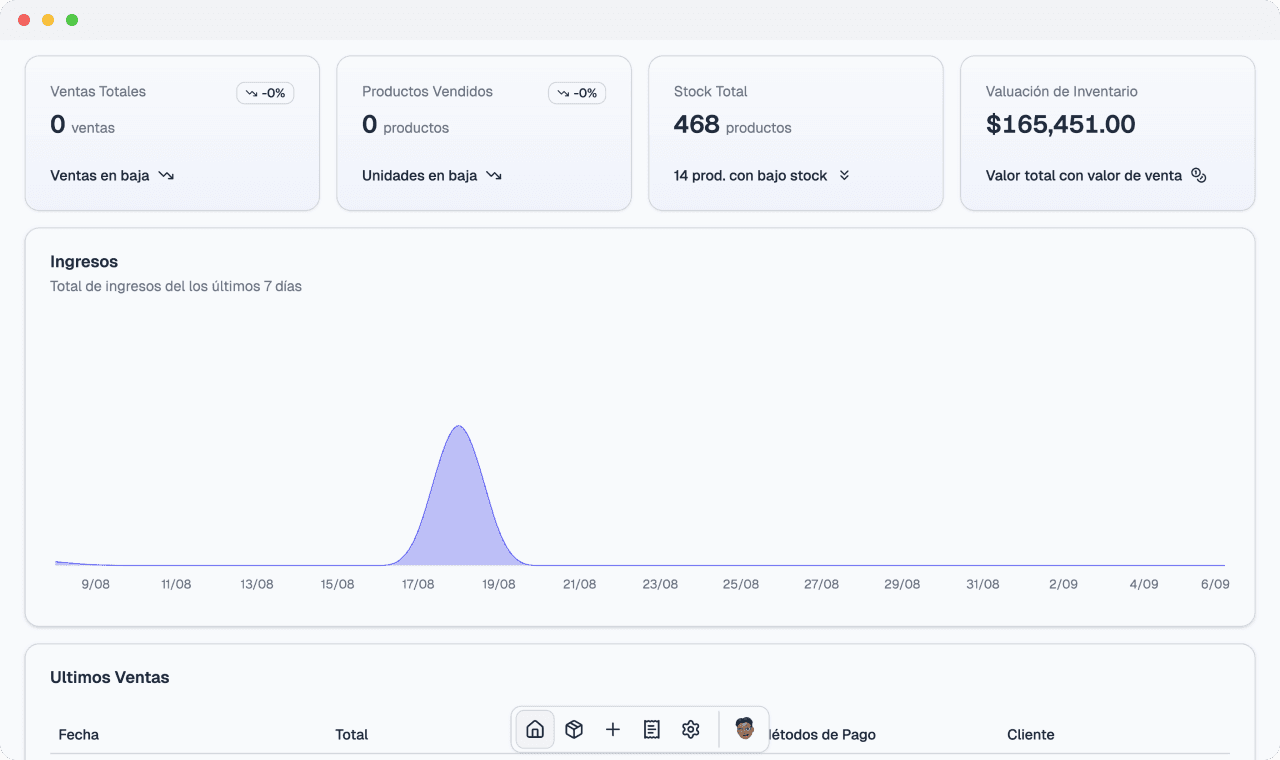This screenshot has width=1280, height=760.
Task: Sort by the Fecha column header
Action: (79, 734)
